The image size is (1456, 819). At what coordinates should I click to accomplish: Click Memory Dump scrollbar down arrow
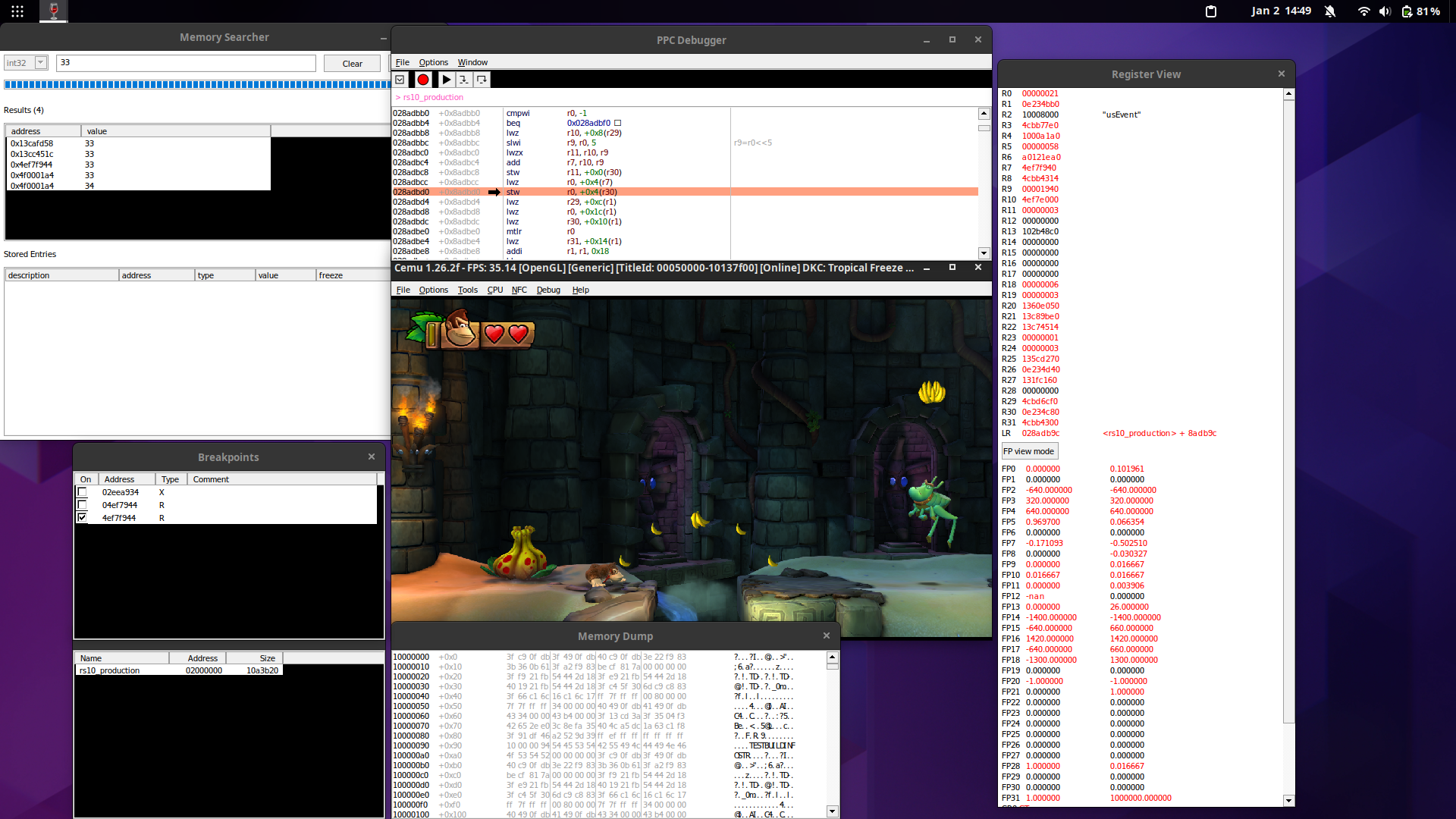point(832,811)
